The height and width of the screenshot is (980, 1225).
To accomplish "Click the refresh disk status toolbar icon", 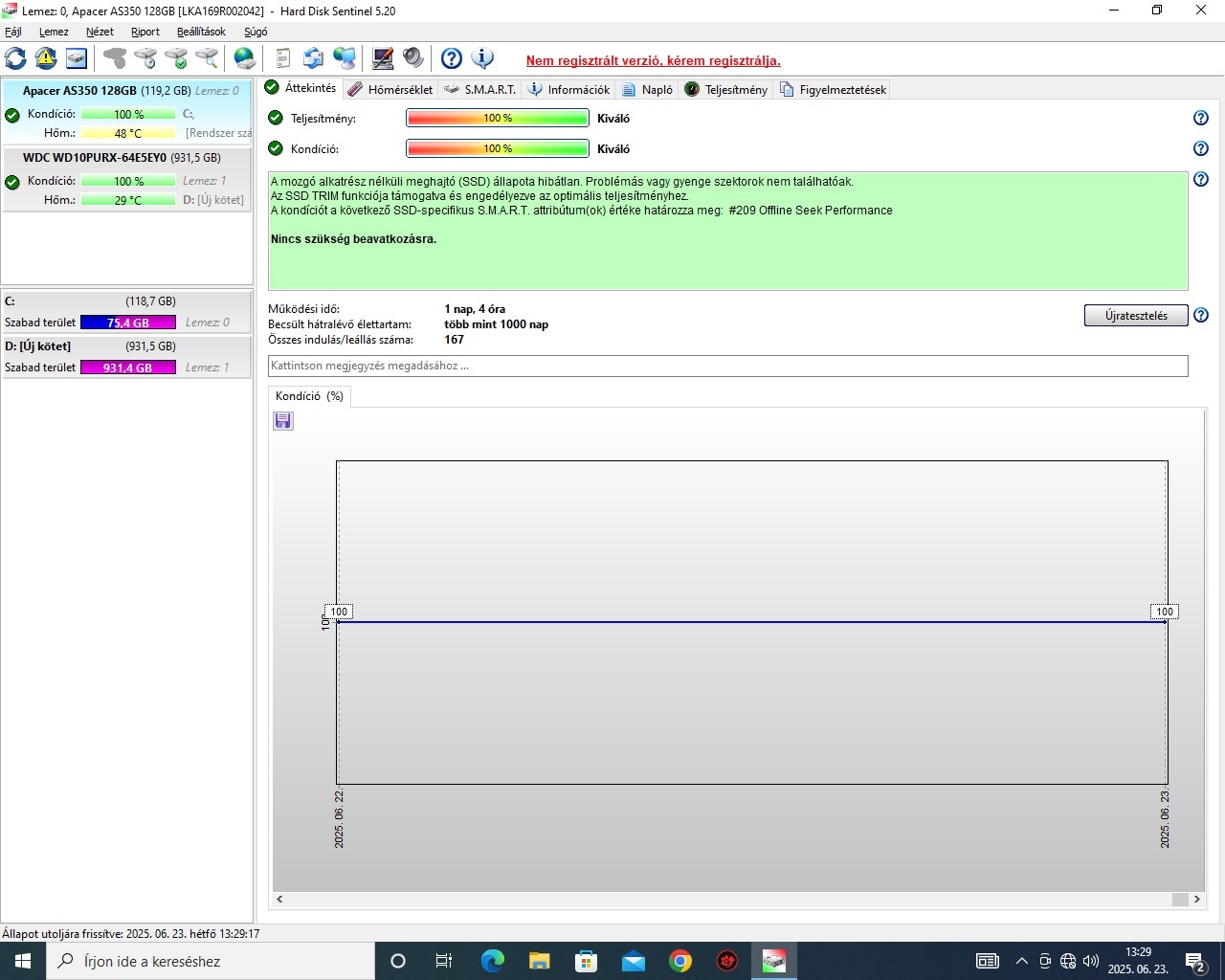I will (x=15, y=58).
